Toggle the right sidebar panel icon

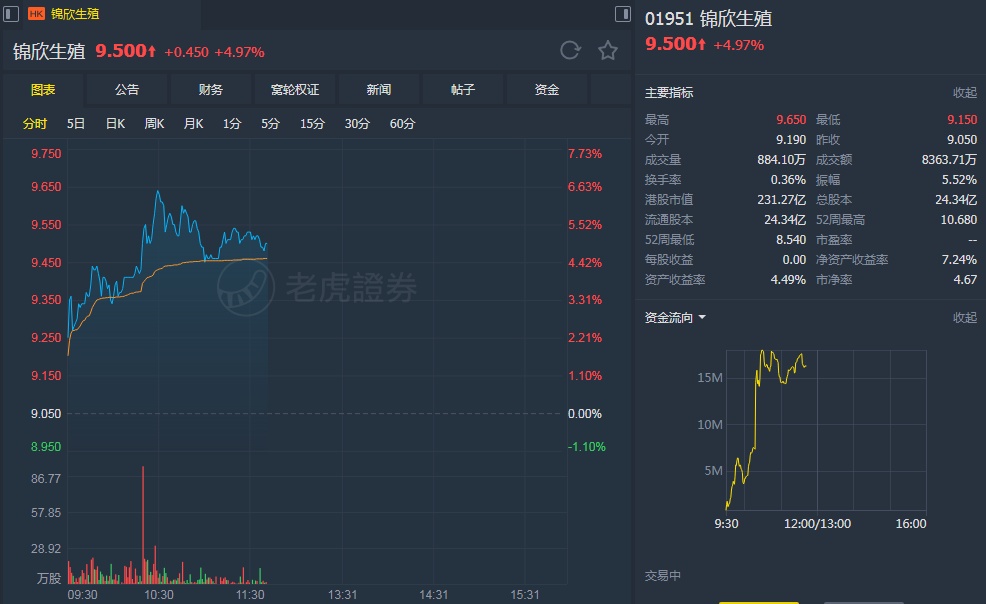click(x=622, y=14)
